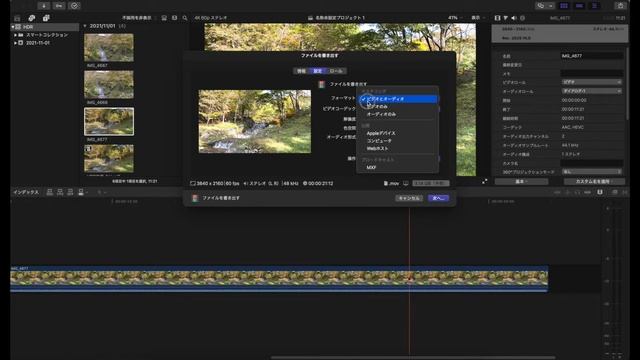Viewport: 640px width, 360px height.
Task: Click append-clip icon in timeline toolbar
Action: tap(70, 192)
